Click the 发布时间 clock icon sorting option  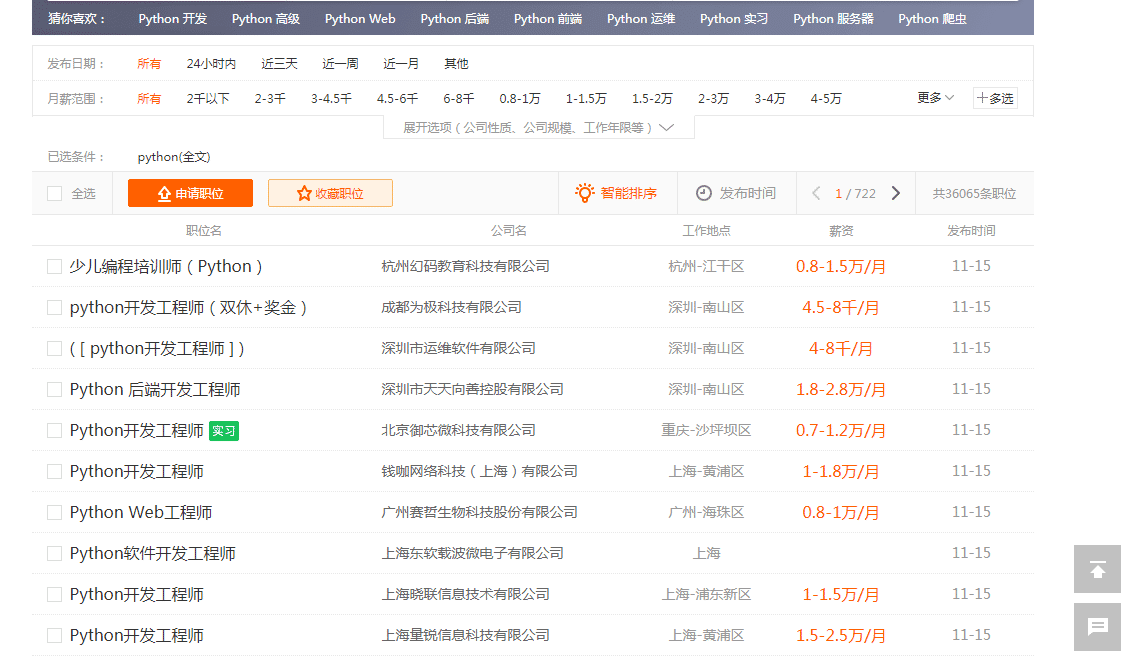[737, 193]
